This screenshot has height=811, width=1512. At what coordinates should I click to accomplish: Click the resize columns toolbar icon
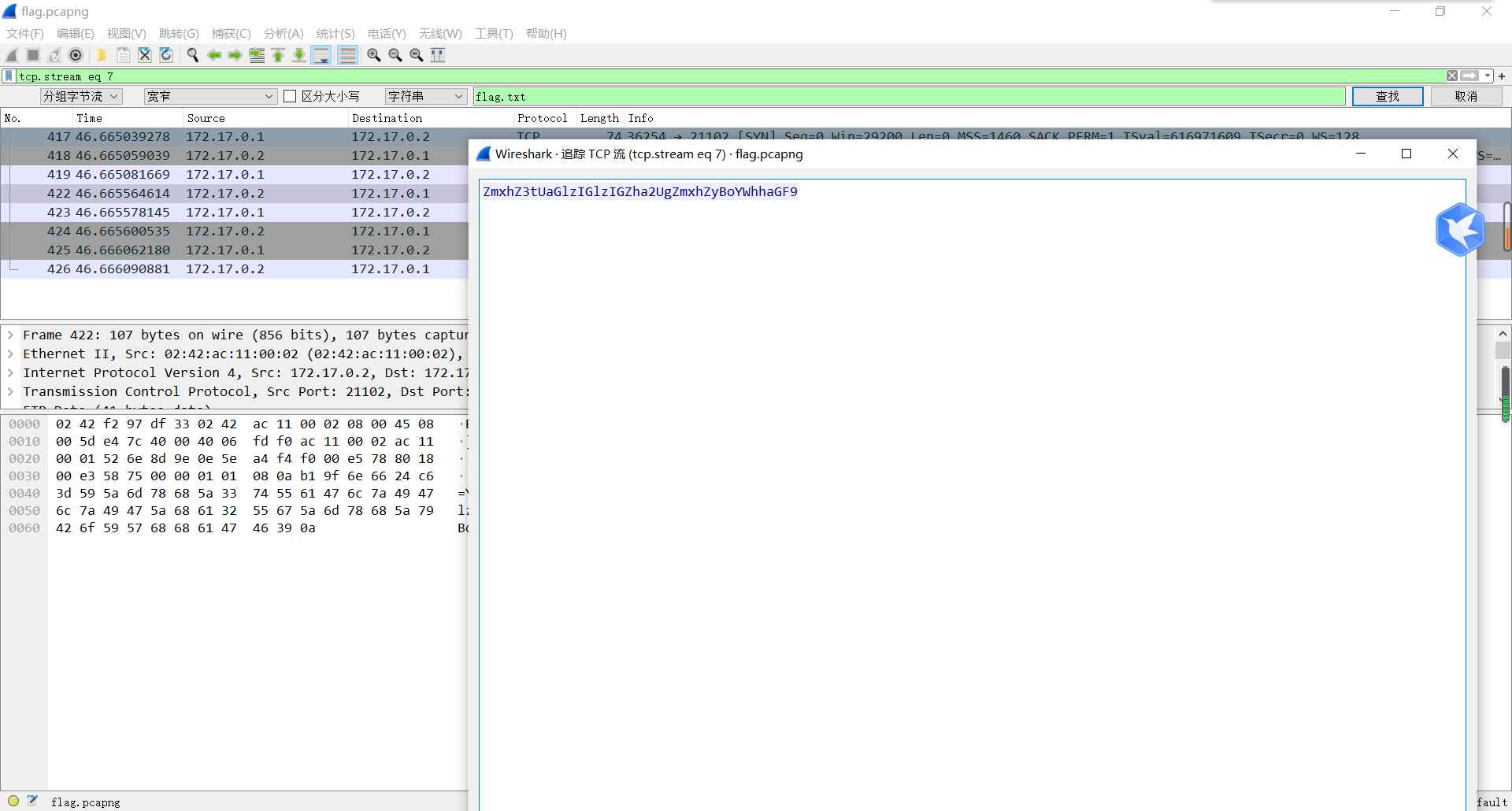[438, 55]
